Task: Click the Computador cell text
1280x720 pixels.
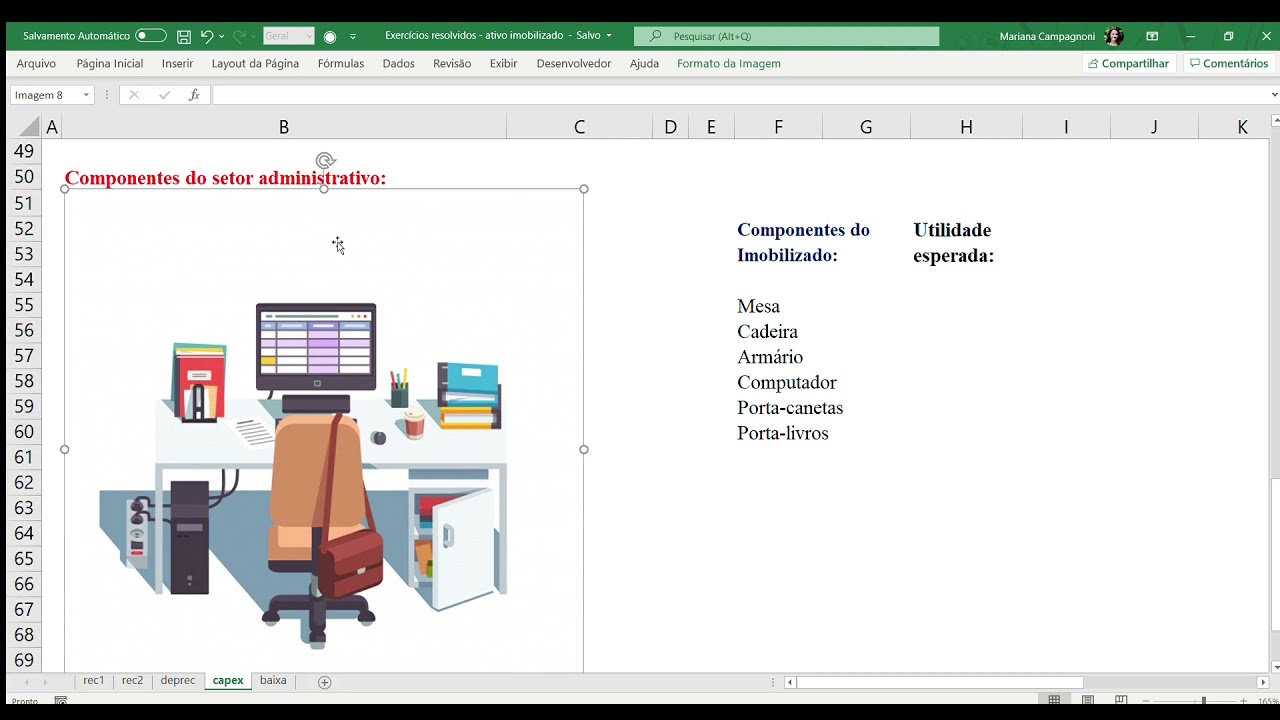Action: (x=787, y=382)
